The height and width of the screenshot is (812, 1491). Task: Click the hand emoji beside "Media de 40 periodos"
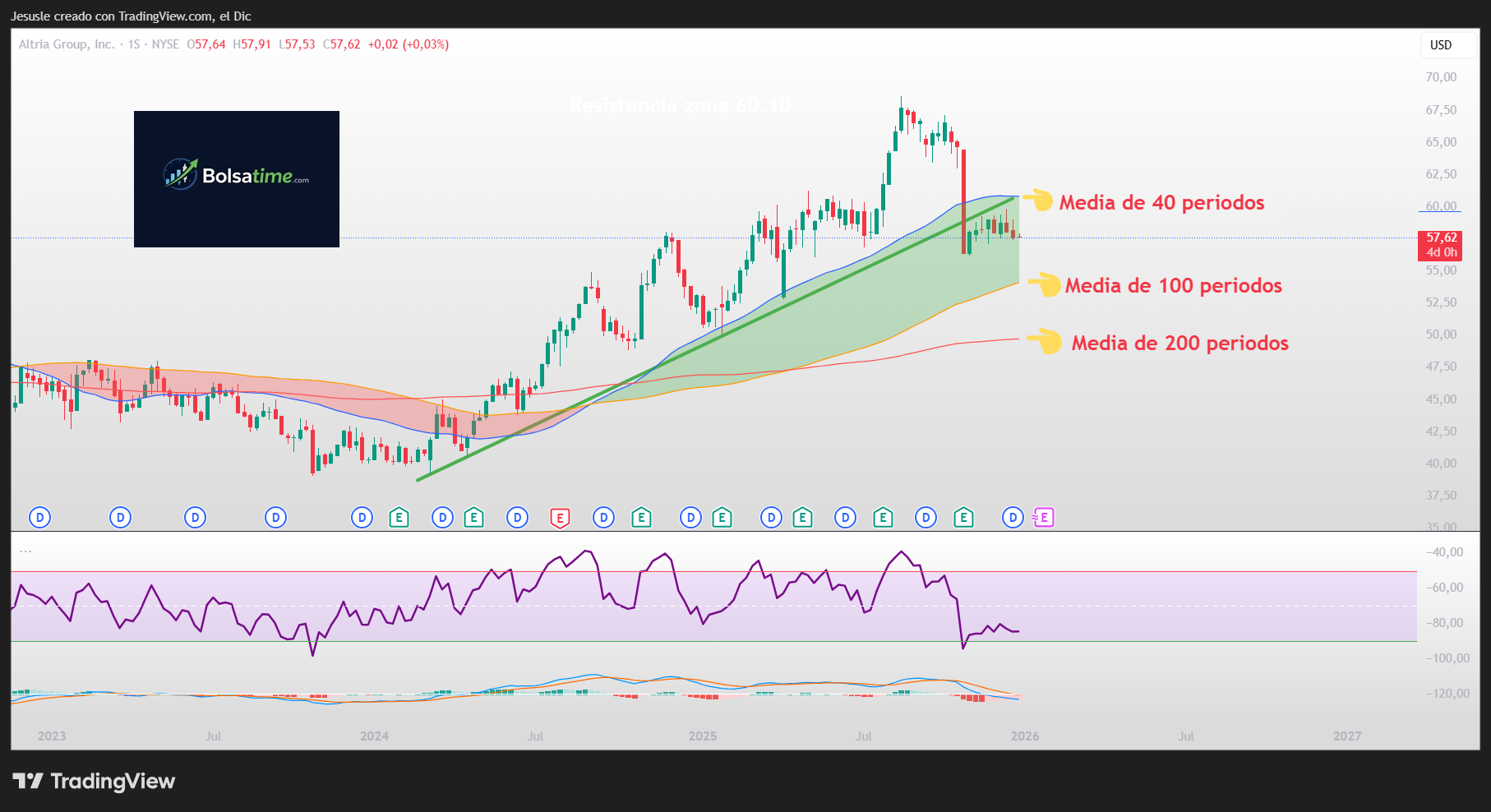(1040, 201)
